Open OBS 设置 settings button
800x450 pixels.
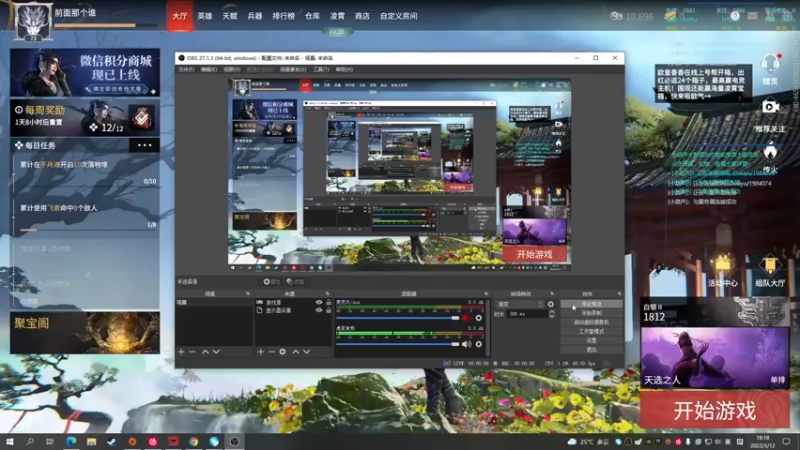pyautogui.click(x=591, y=340)
